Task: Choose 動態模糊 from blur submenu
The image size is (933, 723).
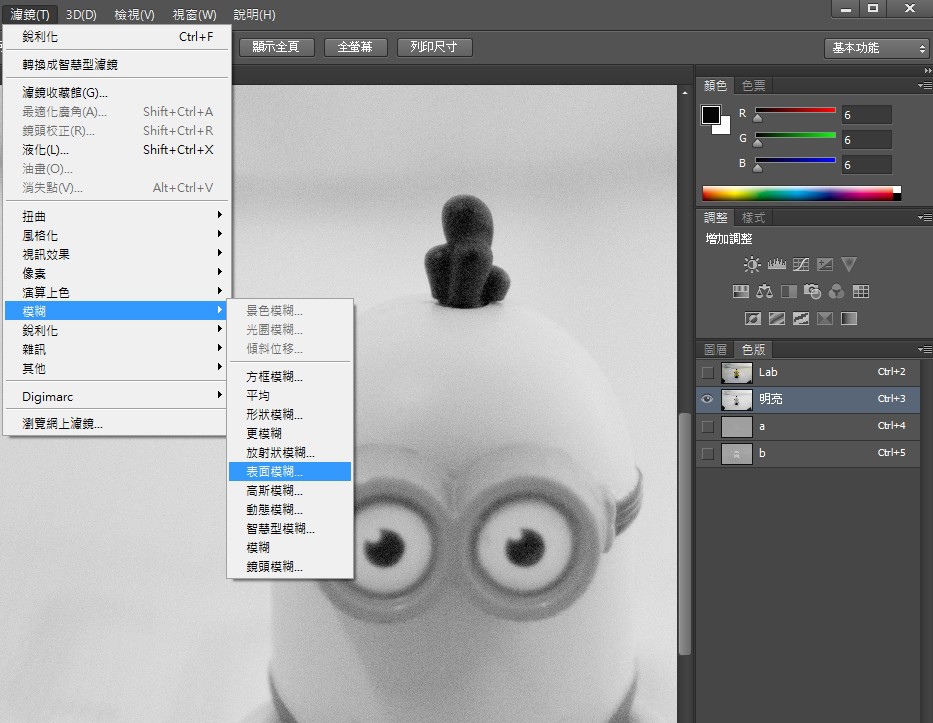Action: click(290, 509)
